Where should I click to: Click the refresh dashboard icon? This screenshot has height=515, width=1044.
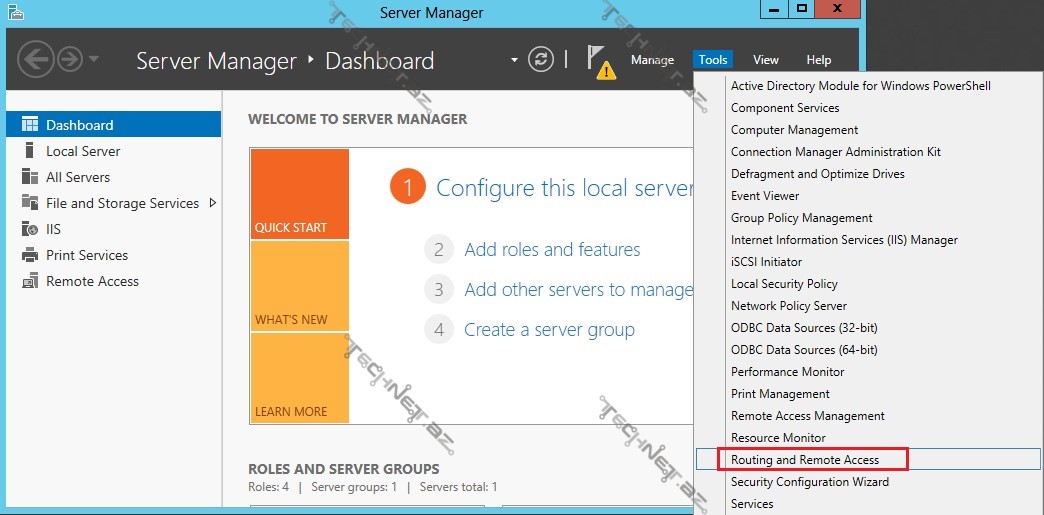tap(541, 59)
